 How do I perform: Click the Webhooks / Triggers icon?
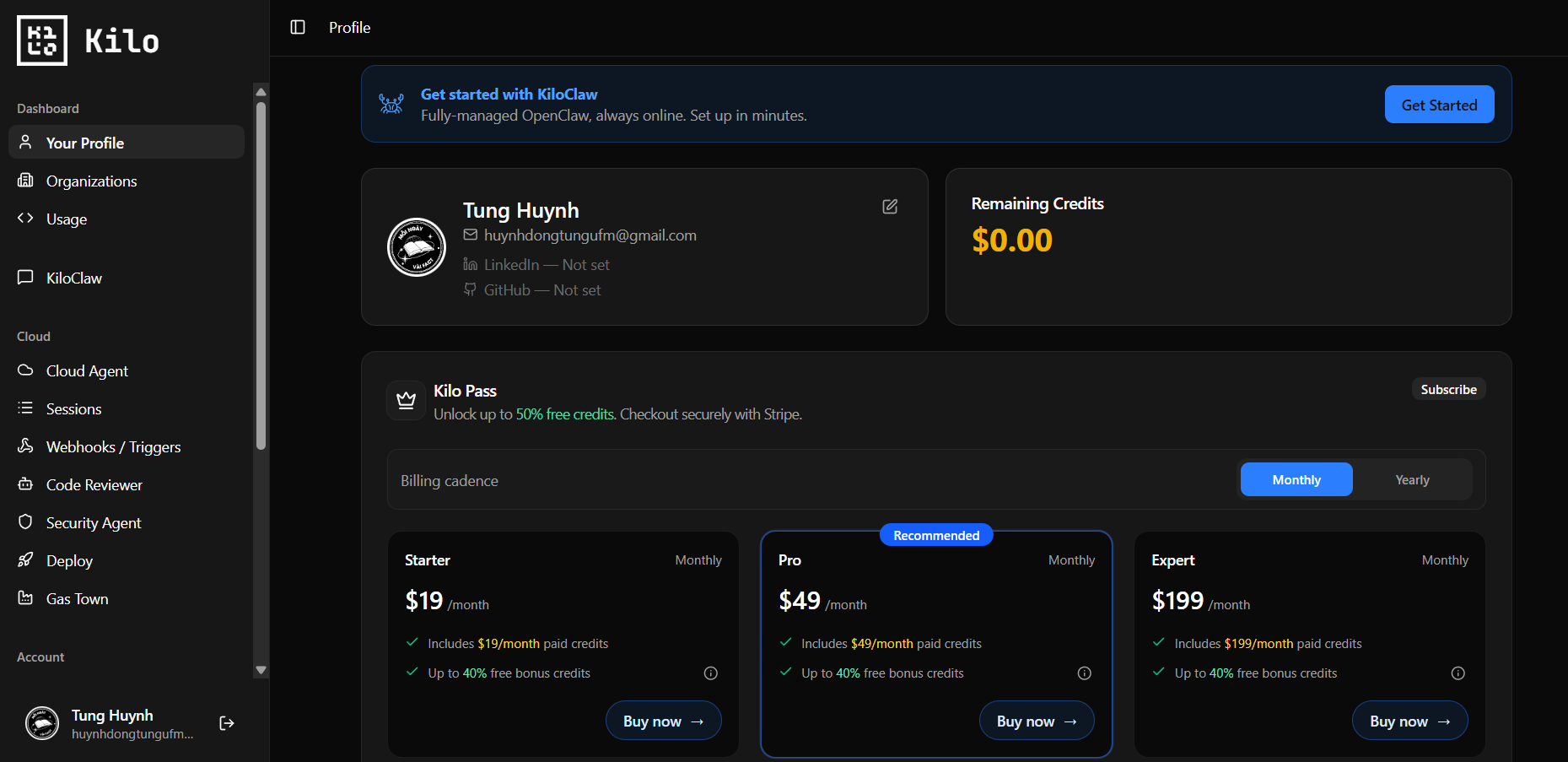coord(25,446)
